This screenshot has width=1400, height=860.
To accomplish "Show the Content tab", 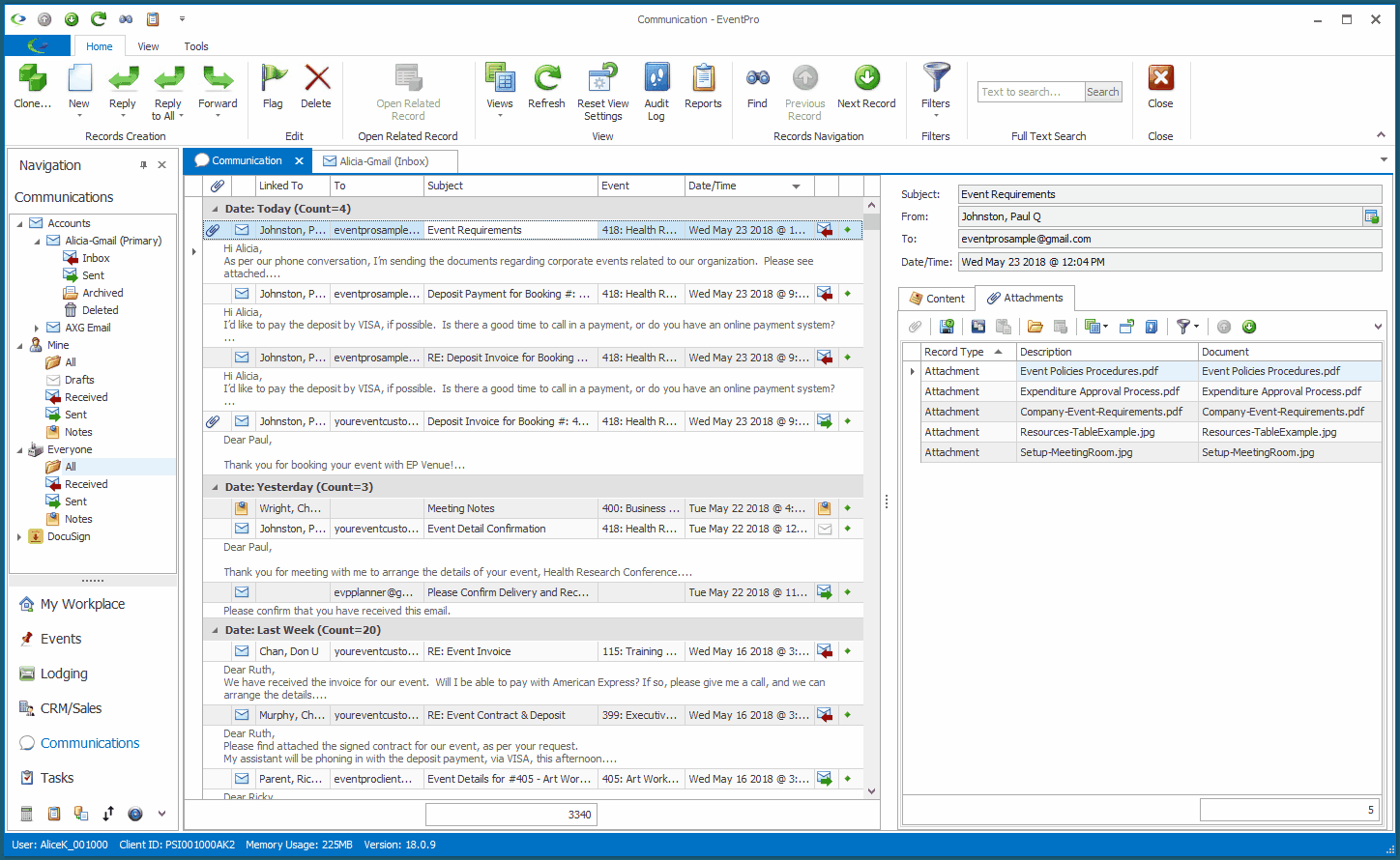I will (x=936, y=299).
